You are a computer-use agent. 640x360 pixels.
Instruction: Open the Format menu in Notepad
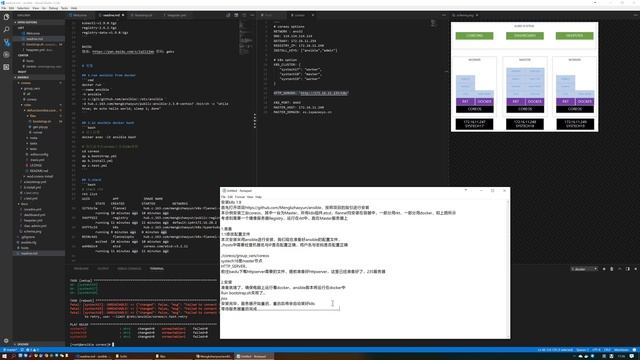click(x=240, y=197)
